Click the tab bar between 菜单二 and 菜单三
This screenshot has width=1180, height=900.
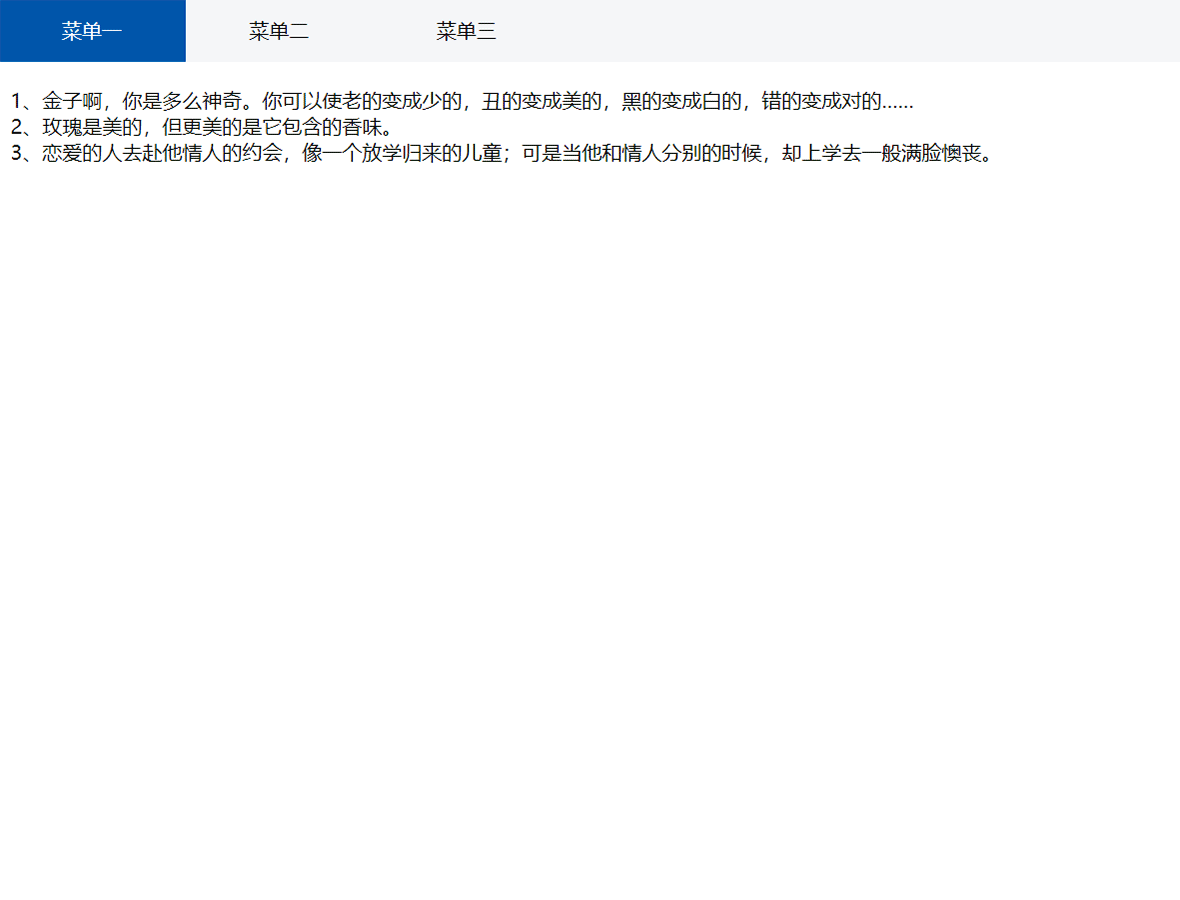point(373,31)
